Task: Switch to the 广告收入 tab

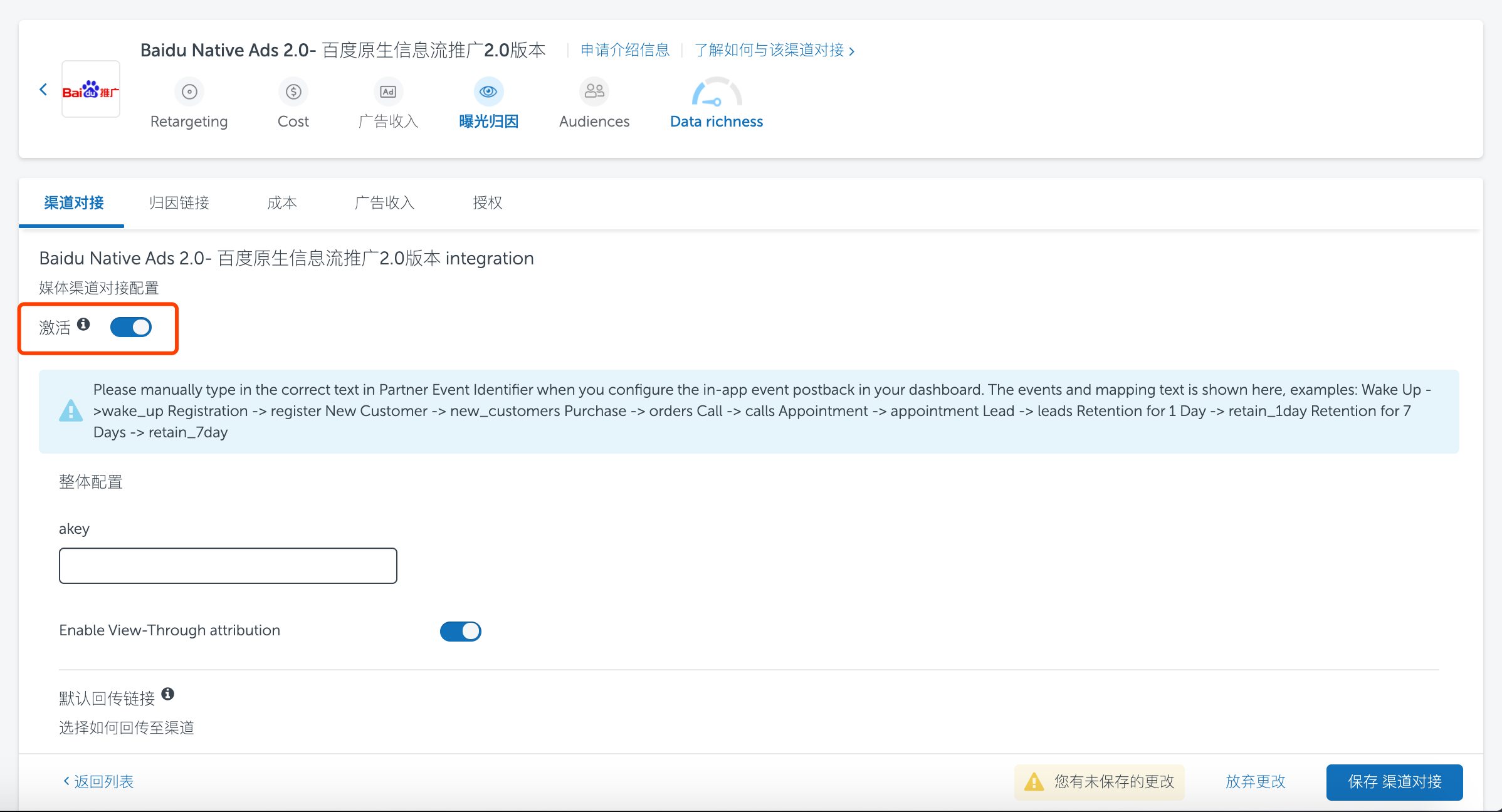Action: click(x=384, y=203)
